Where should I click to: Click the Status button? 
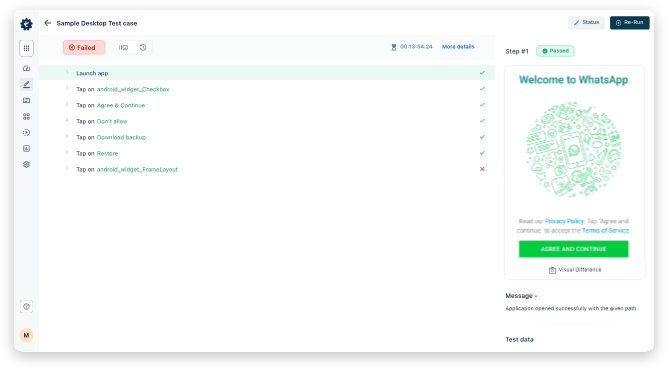click(586, 23)
